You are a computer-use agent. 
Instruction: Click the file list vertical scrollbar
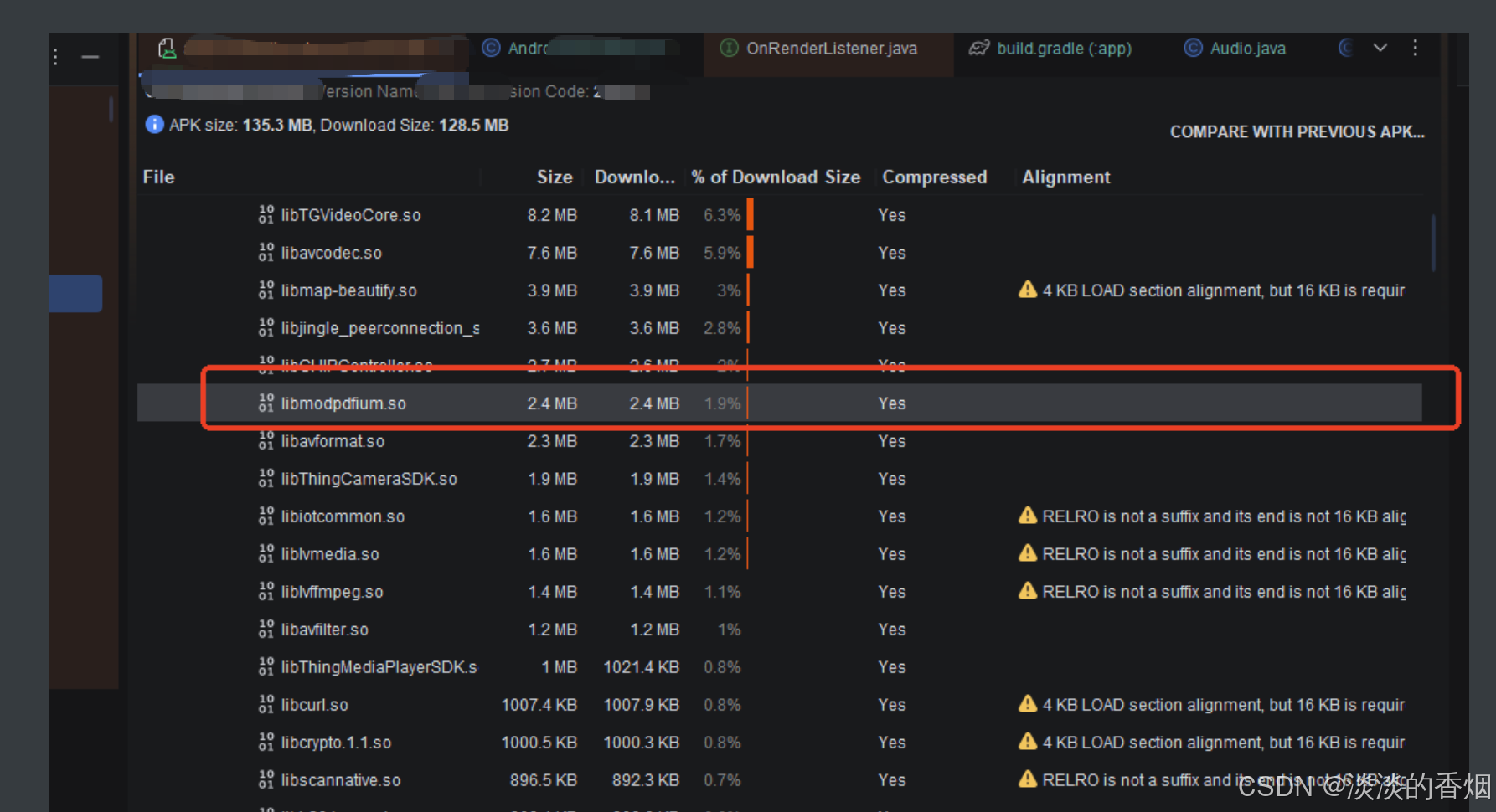tap(1433, 244)
